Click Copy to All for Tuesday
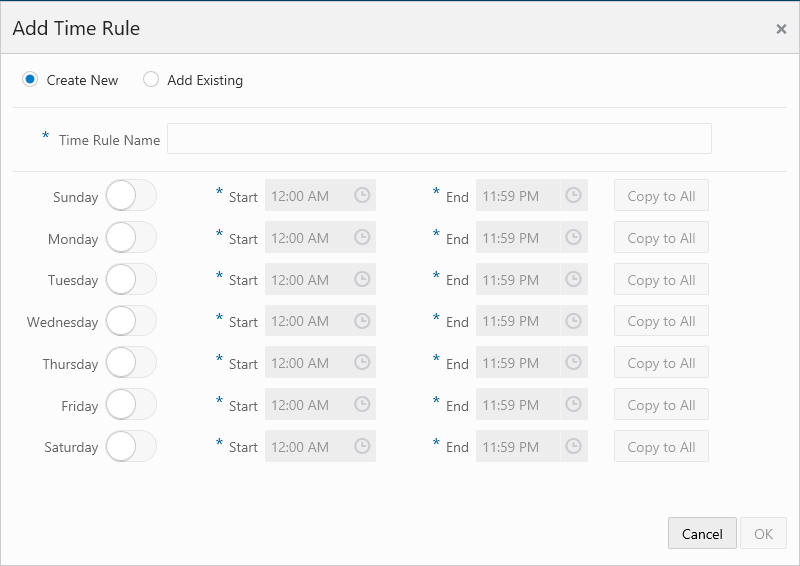800x566 pixels. point(661,279)
